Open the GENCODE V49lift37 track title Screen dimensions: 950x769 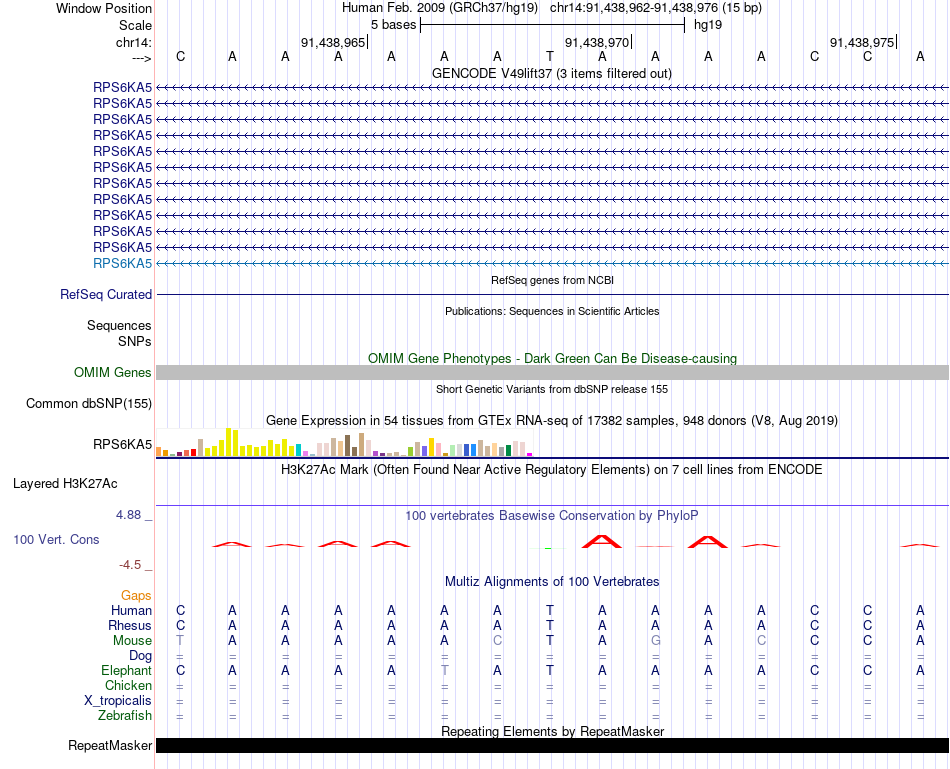click(x=551, y=73)
